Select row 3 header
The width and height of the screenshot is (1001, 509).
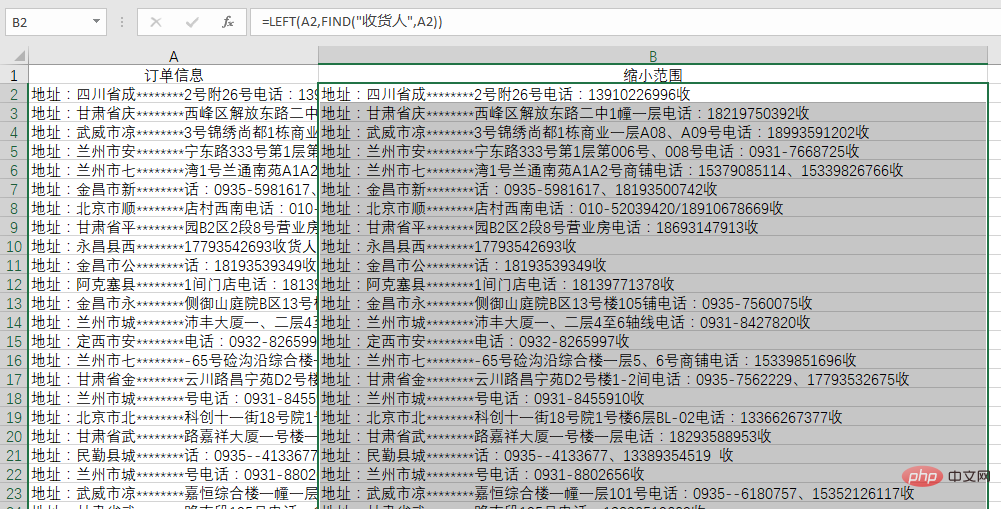14,114
